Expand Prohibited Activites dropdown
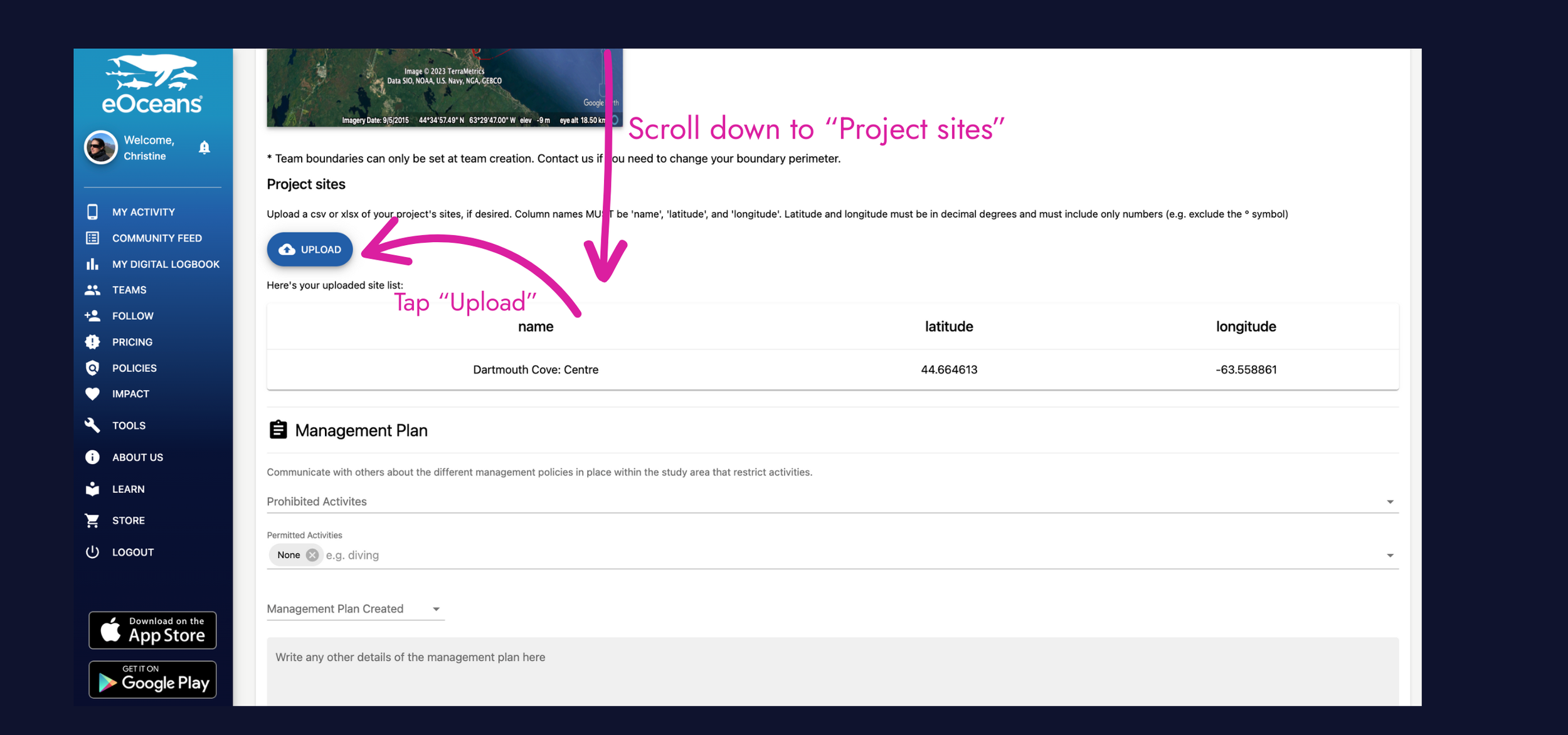Viewport: 1568px width, 735px height. point(1389,502)
